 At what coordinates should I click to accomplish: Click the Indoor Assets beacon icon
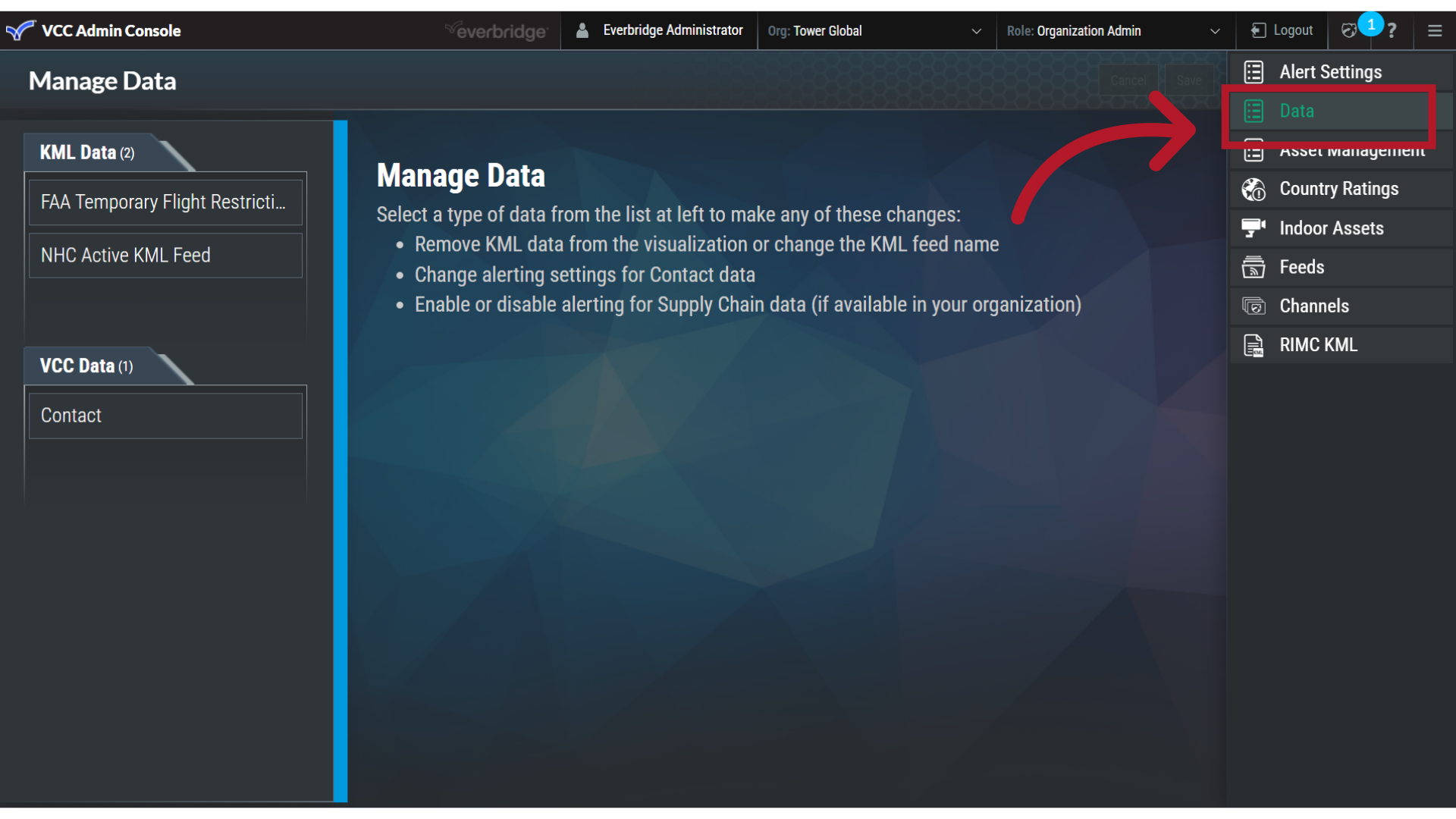coord(1254,227)
